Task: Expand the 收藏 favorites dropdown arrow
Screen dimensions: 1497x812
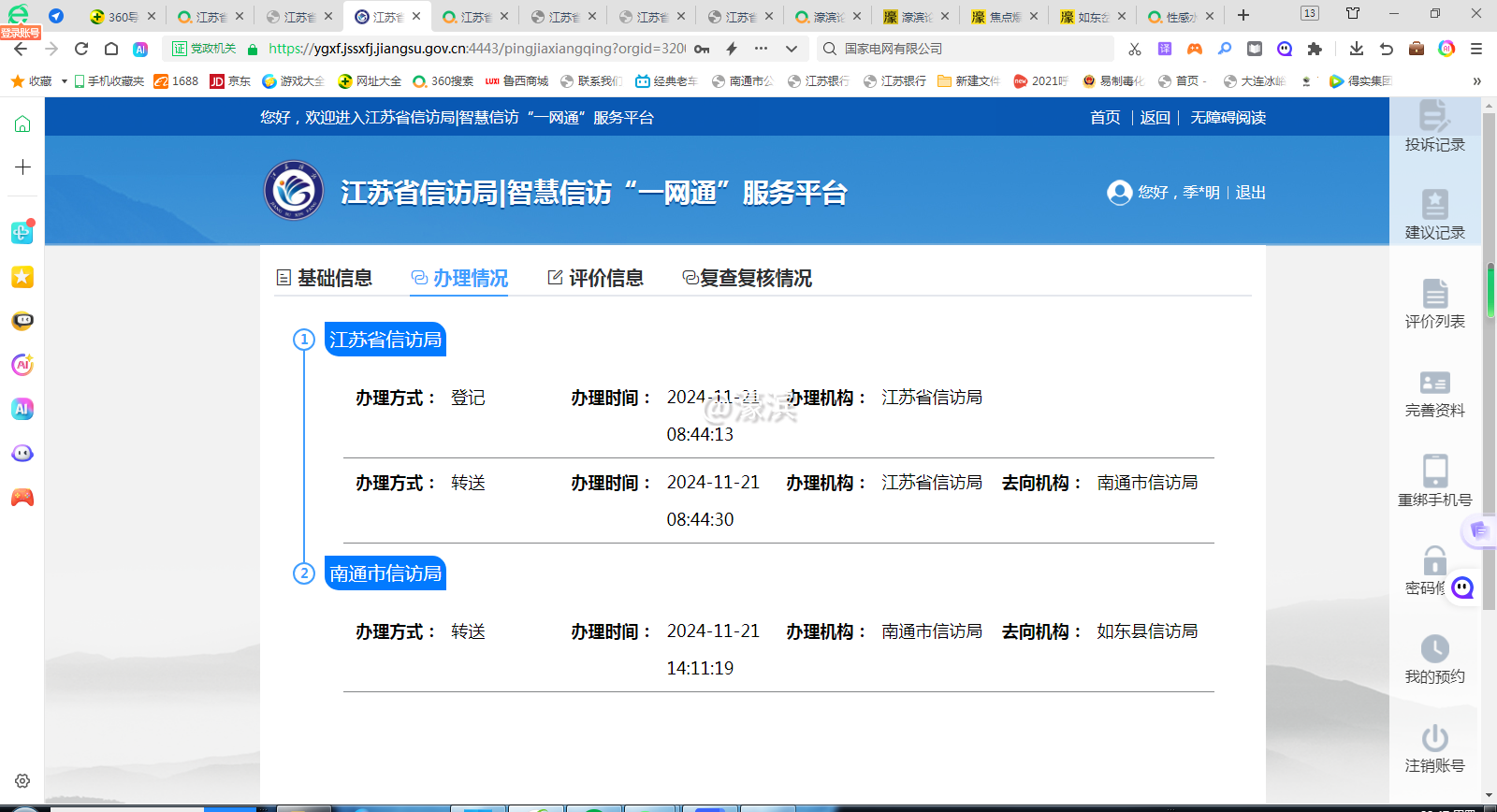Action: [x=64, y=81]
